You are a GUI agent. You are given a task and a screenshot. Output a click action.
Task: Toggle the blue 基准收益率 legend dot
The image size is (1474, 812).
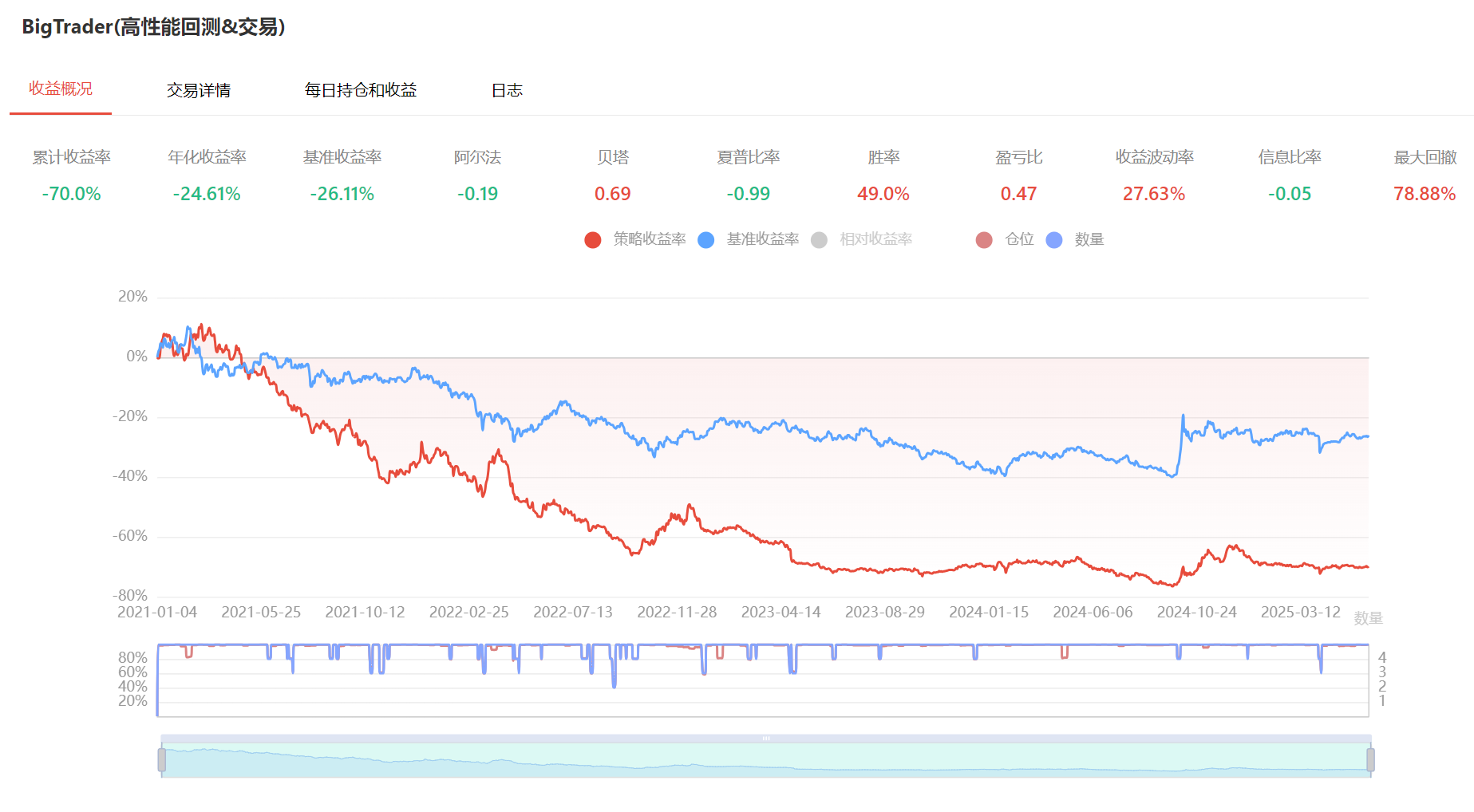(x=705, y=240)
